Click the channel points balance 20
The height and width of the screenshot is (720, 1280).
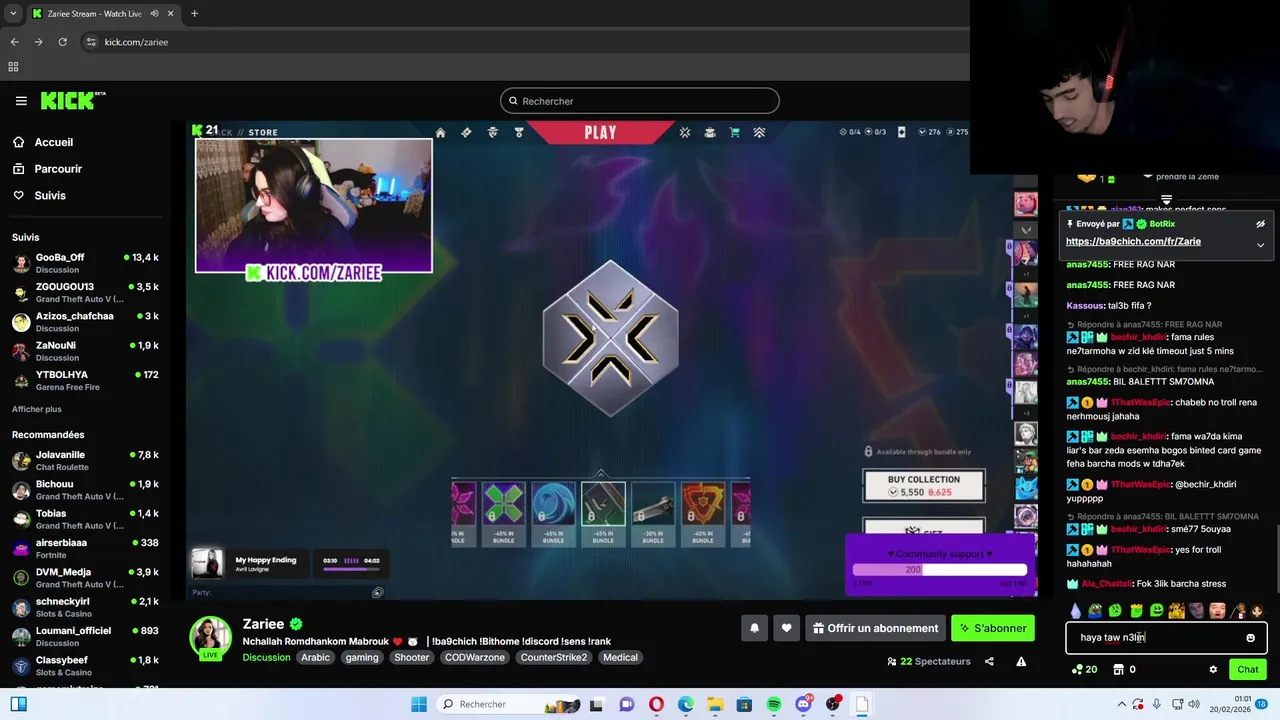click(1084, 669)
